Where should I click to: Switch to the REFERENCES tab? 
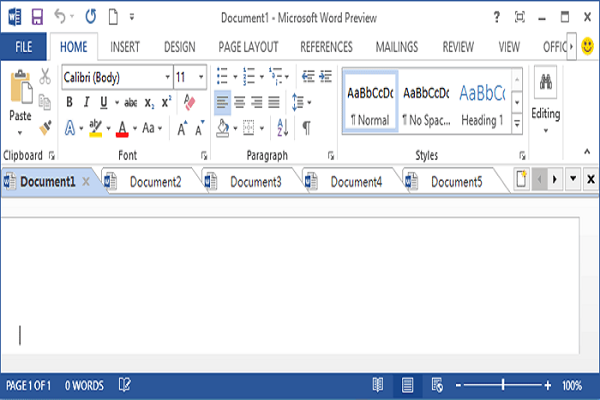[x=326, y=47]
